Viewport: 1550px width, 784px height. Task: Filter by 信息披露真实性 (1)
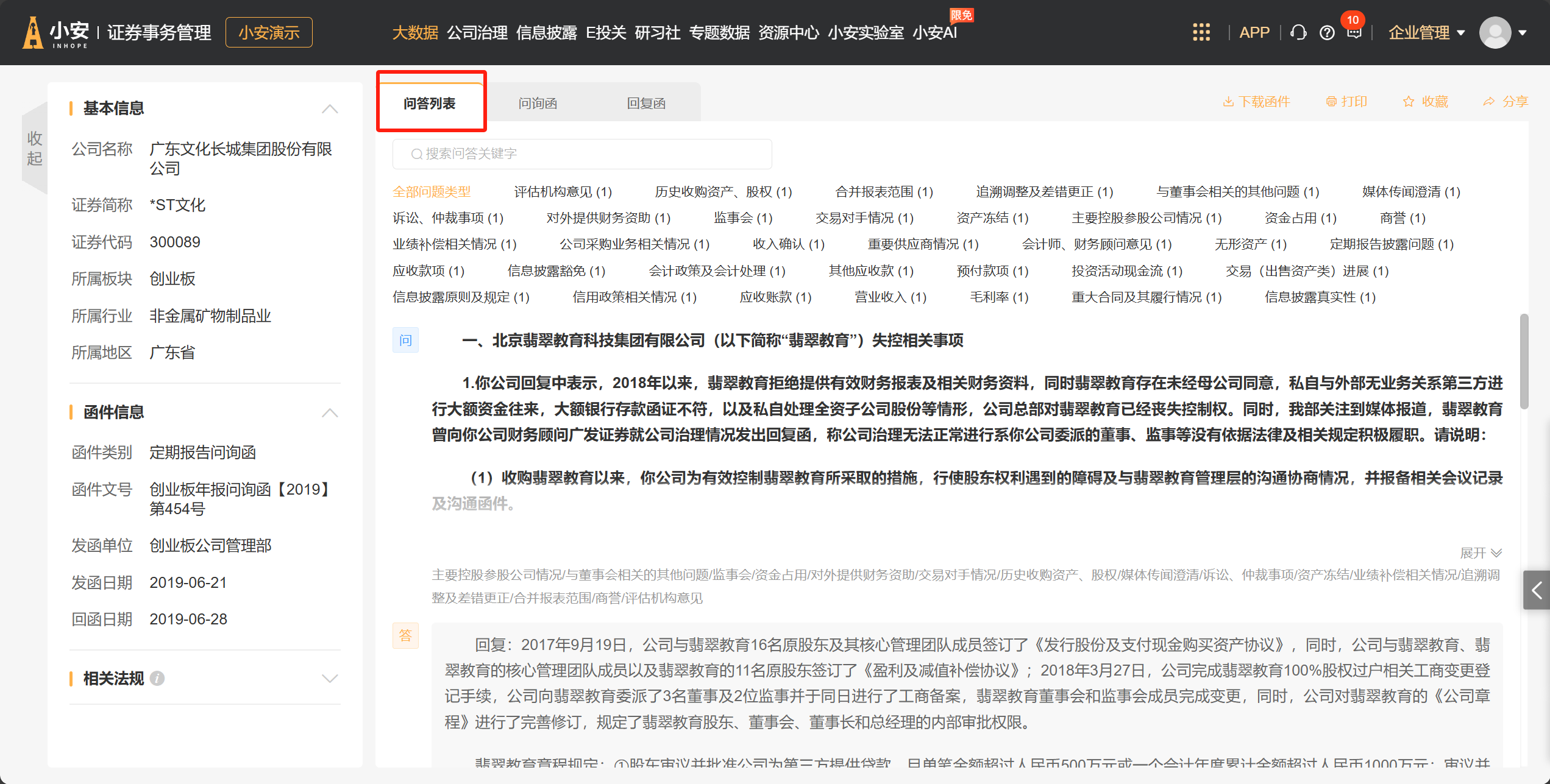[1320, 297]
